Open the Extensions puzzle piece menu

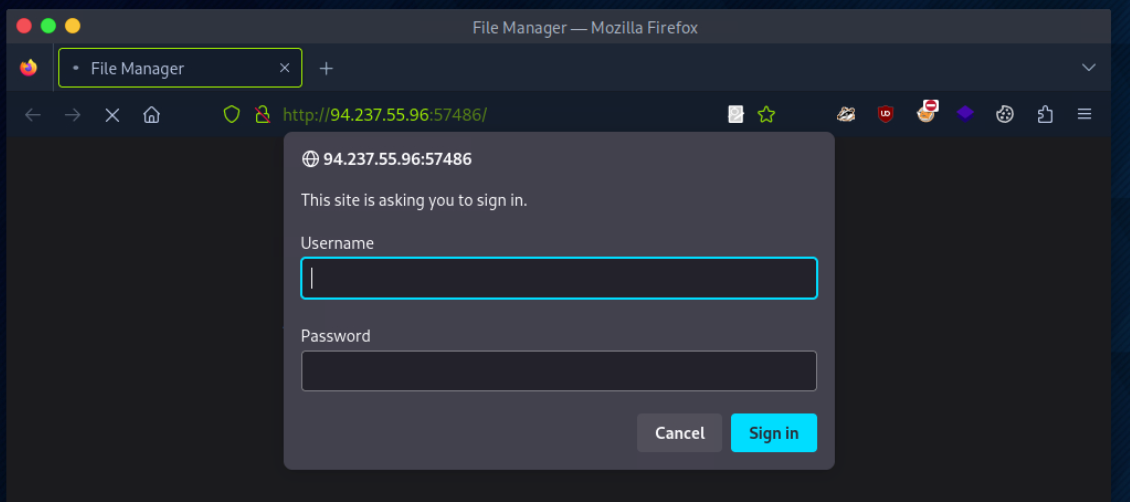(x=1045, y=115)
